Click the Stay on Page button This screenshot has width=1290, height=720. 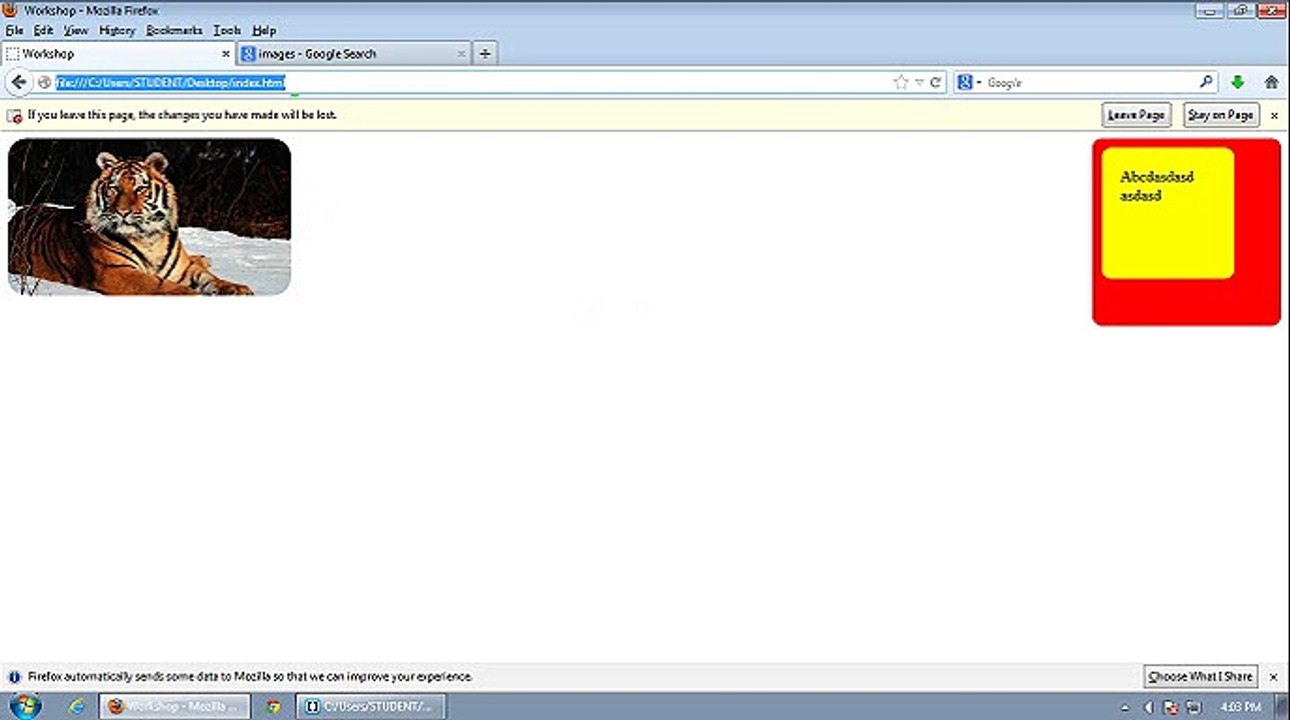[x=1221, y=115]
